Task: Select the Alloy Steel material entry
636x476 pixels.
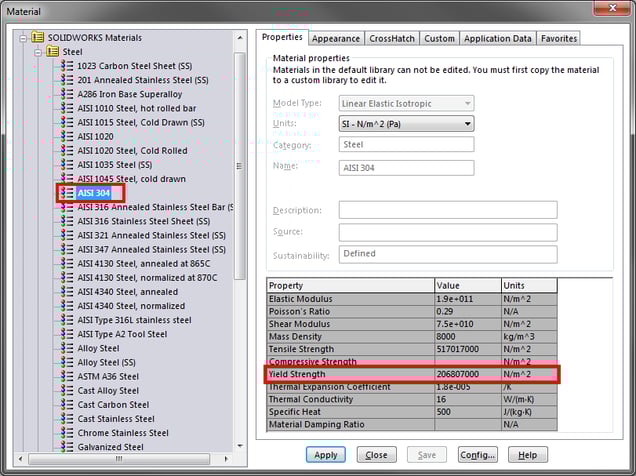Action: point(98,348)
